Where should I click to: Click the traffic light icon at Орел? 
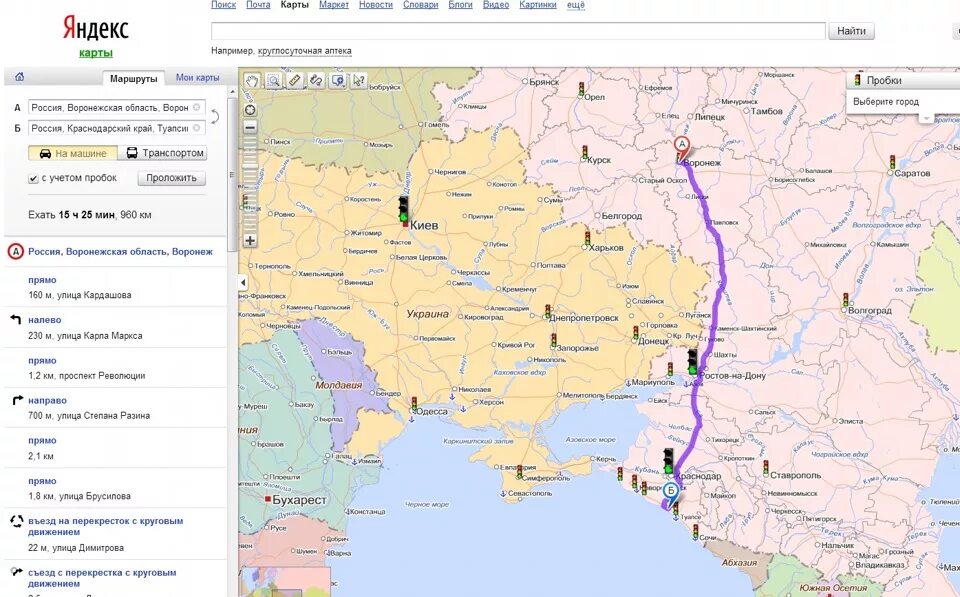pos(582,90)
